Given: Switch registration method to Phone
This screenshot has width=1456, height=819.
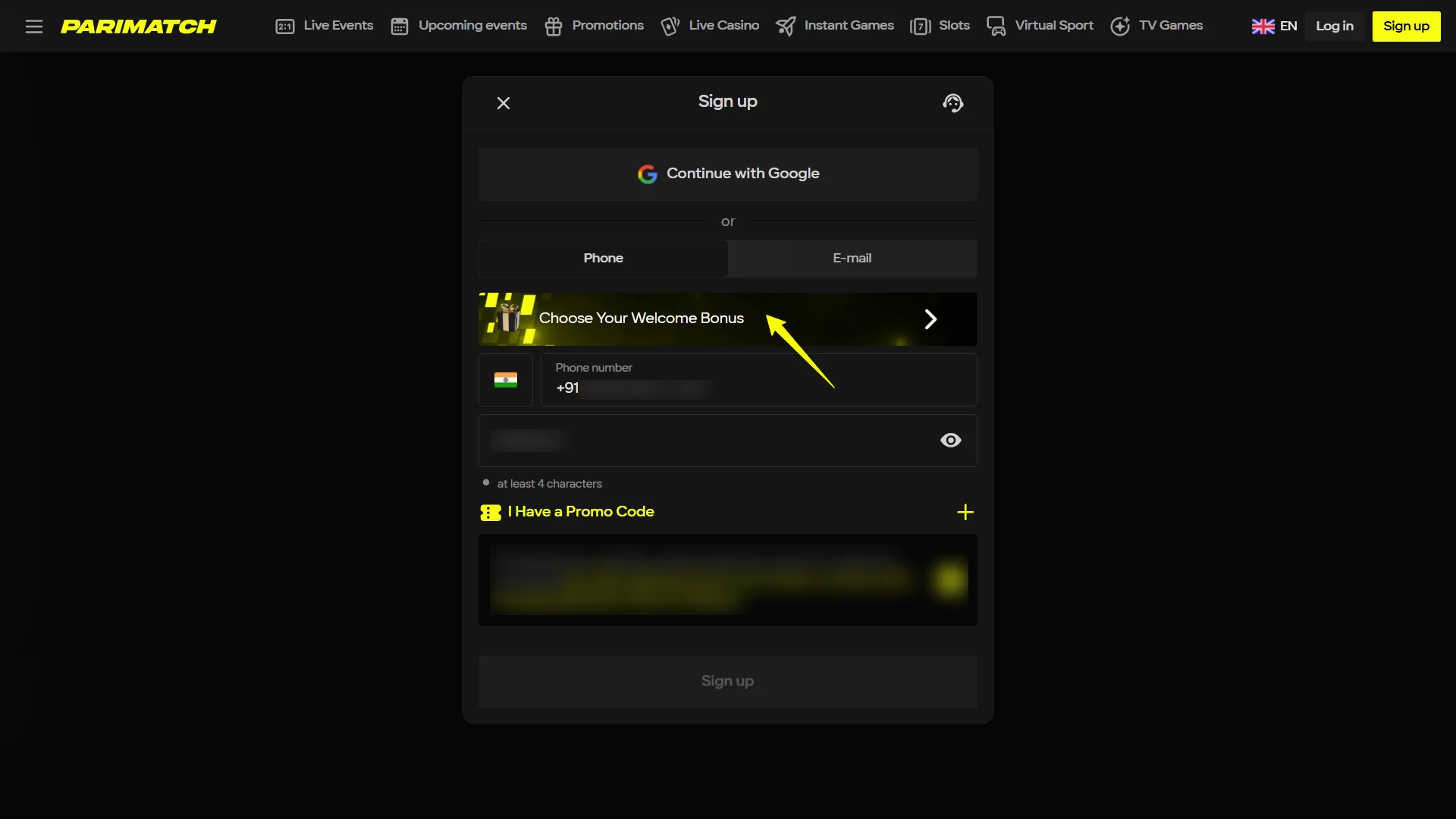Looking at the screenshot, I should click(602, 258).
